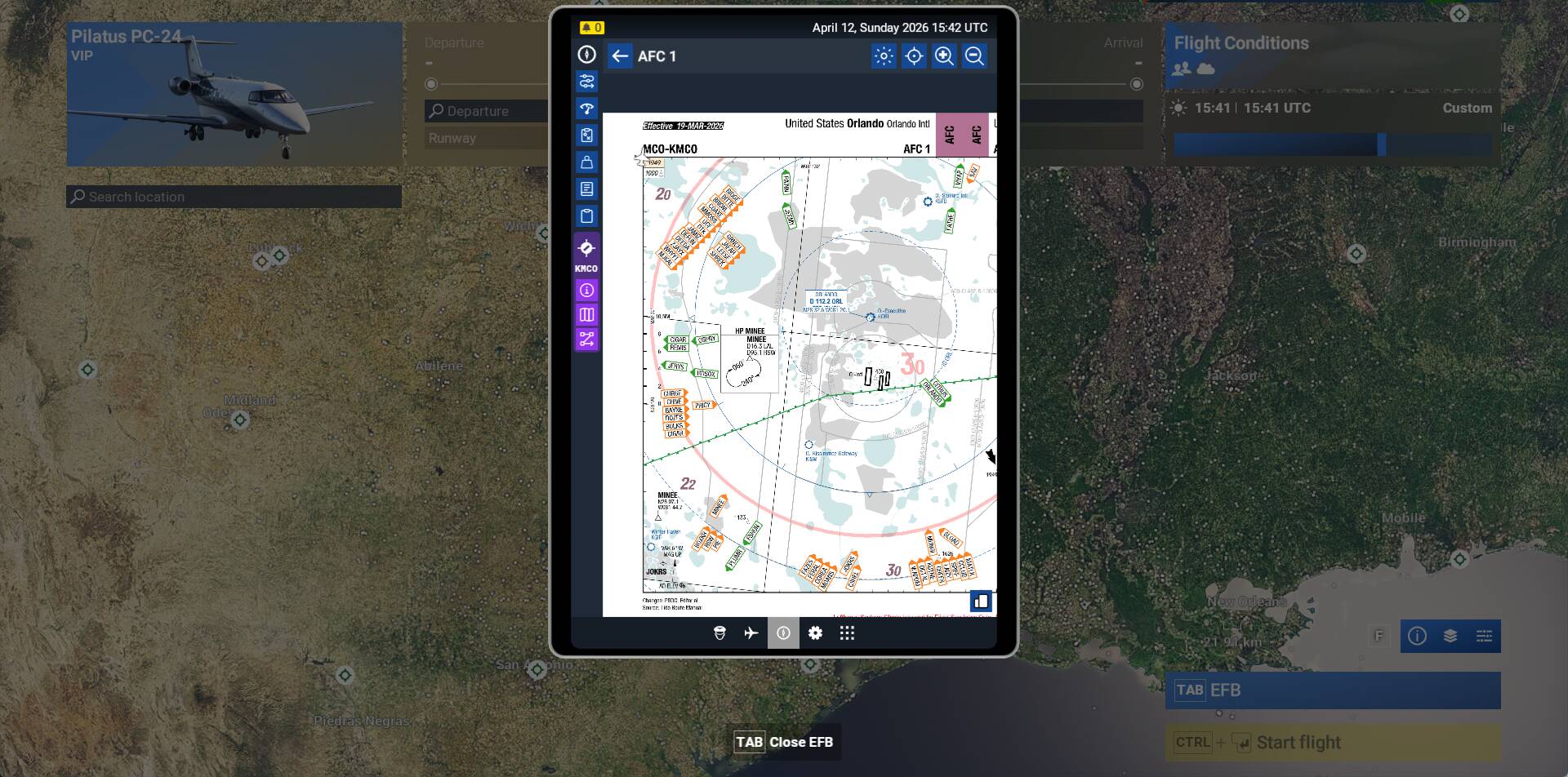Open the notifications bell badge

(x=591, y=28)
